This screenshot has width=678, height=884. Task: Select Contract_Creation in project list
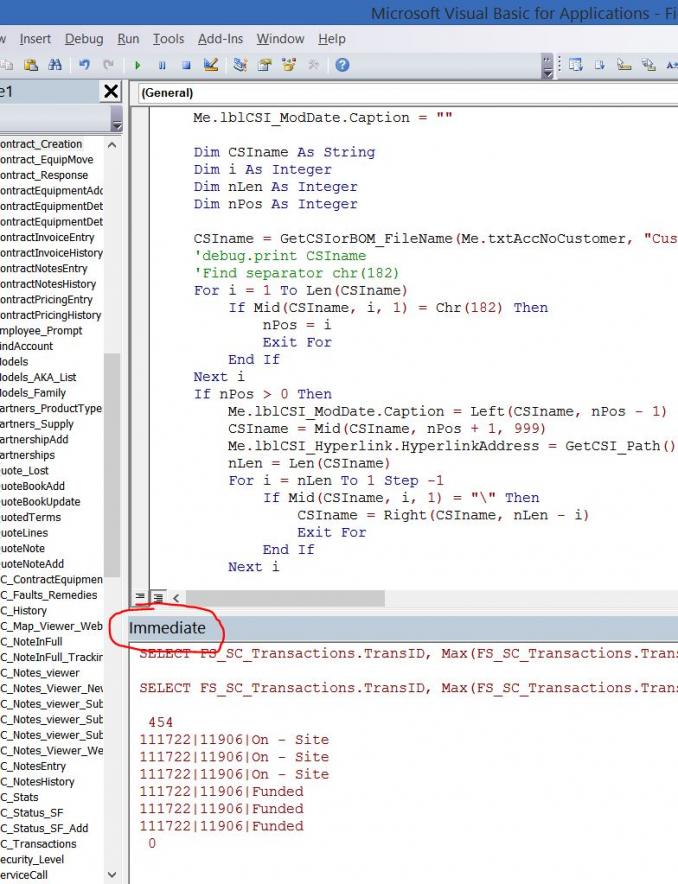click(x=41, y=144)
